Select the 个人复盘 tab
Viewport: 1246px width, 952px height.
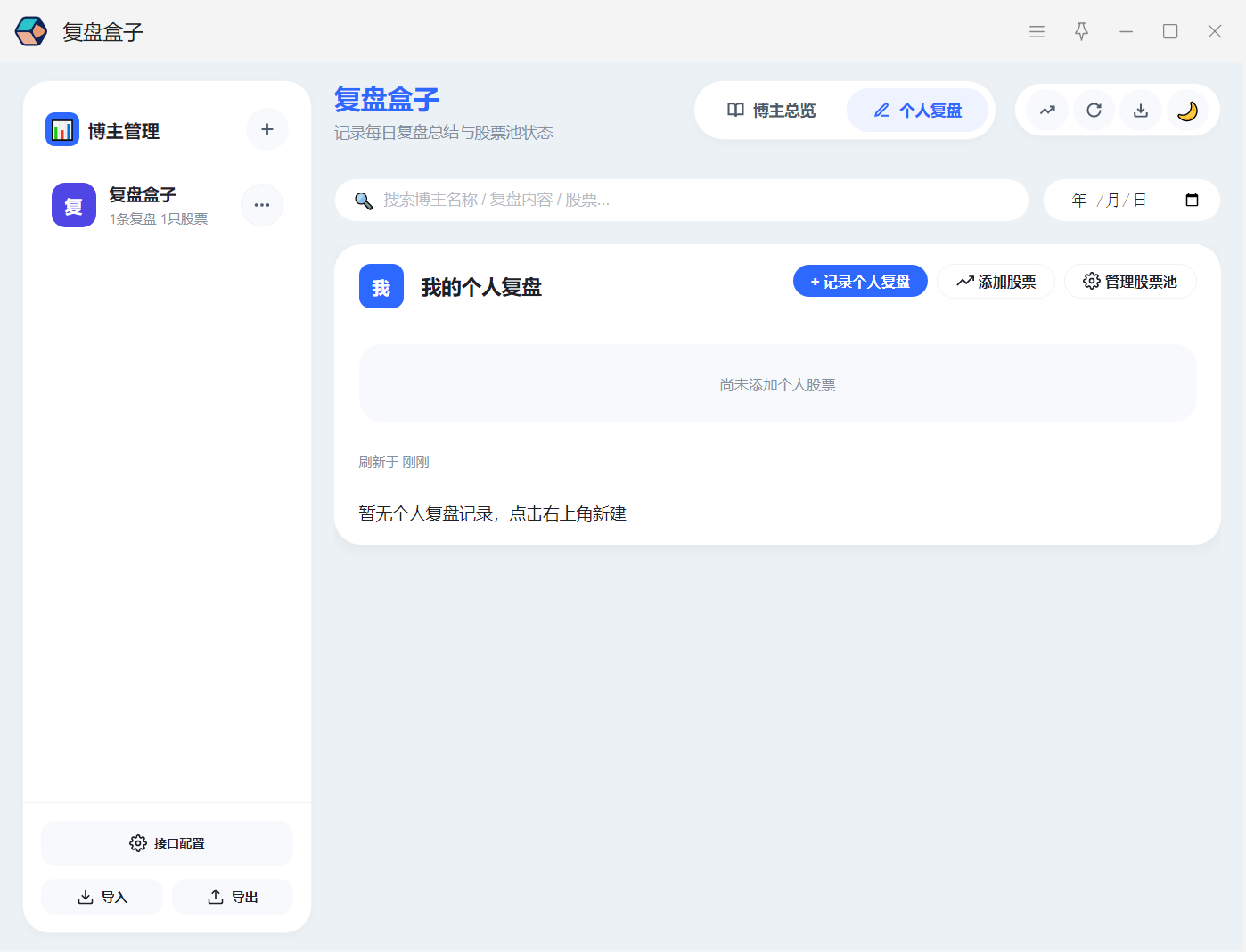point(918,111)
